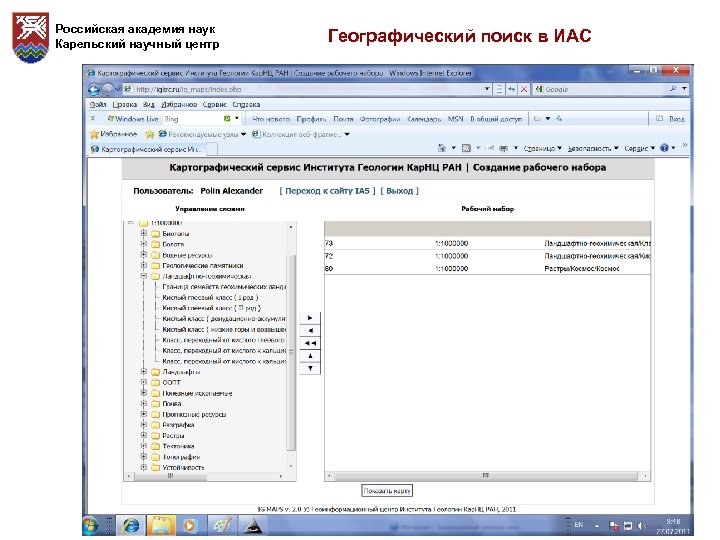Image resolution: width=720 pixels, height=540 pixels.
Task: Click the RSS feeds icon in command bar
Action: (466, 148)
